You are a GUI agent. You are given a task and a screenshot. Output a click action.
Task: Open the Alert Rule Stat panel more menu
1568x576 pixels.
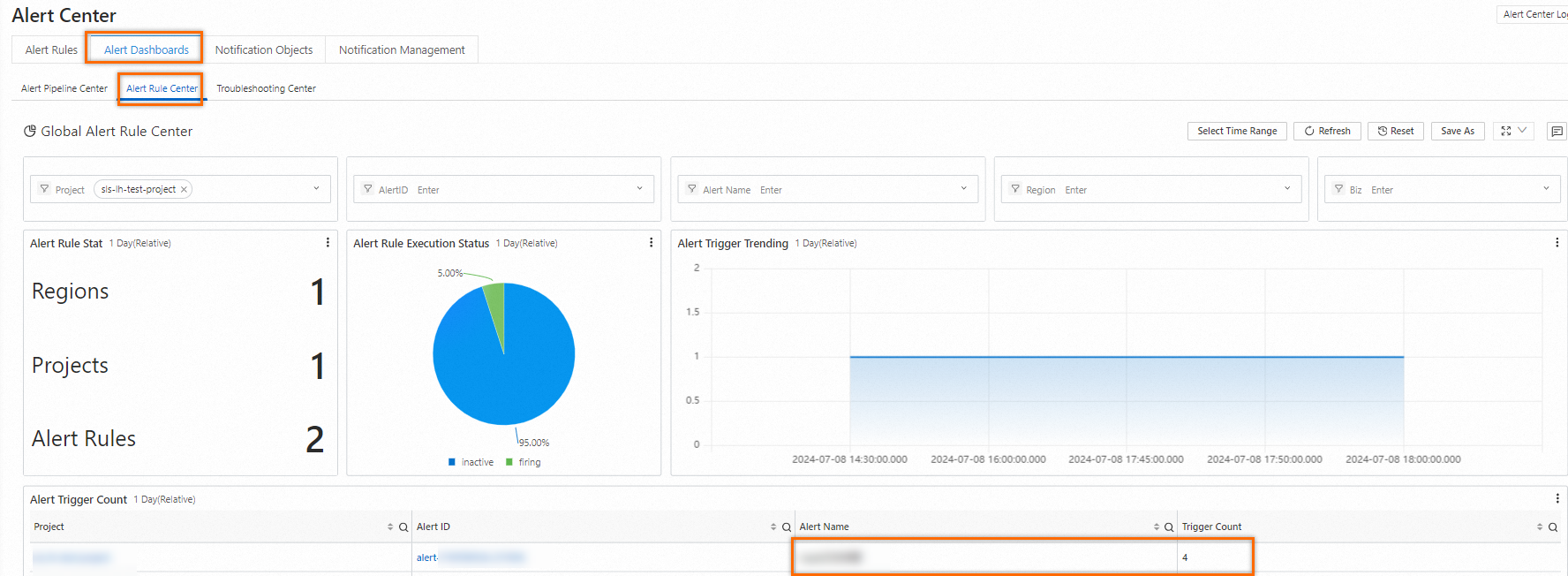[x=328, y=242]
